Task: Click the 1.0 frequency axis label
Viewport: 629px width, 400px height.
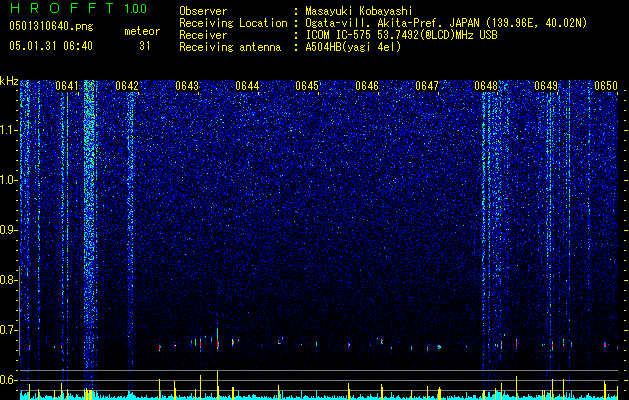Action: click(x=8, y=180)
